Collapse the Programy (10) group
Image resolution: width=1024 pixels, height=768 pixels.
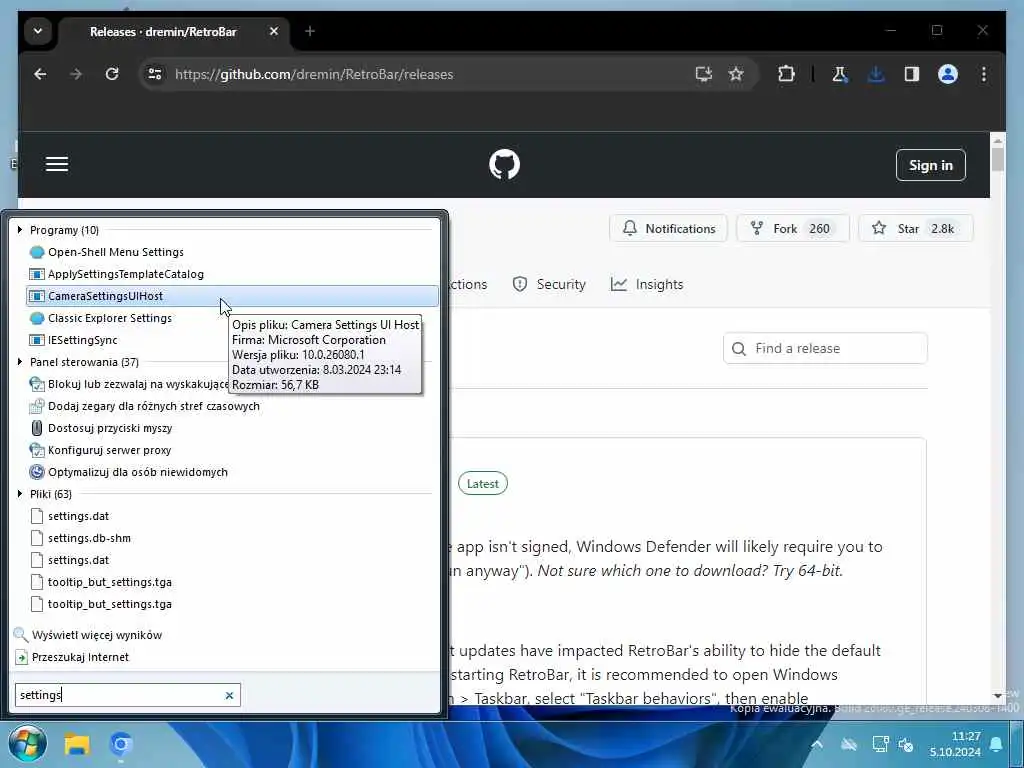tap(20, 230)
